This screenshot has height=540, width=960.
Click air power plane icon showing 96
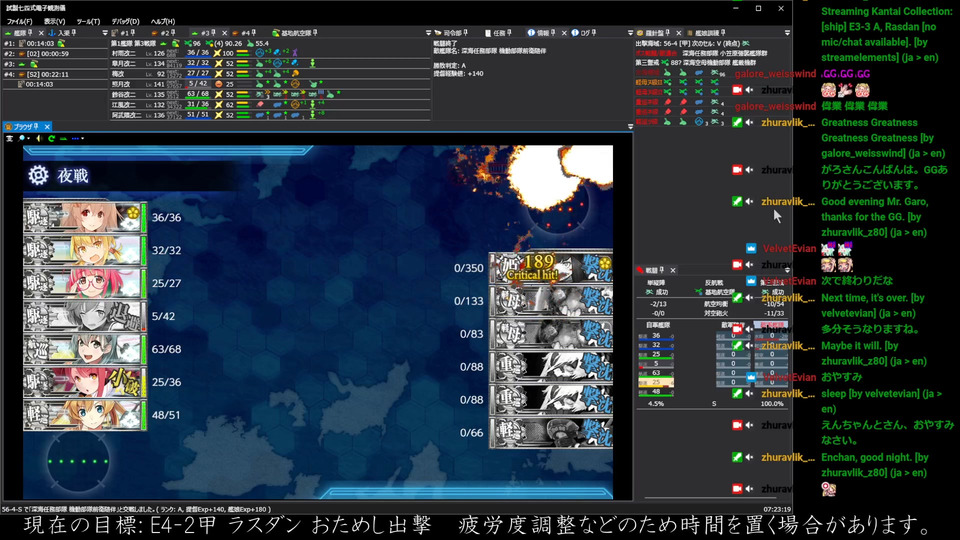tap(188, 43)
